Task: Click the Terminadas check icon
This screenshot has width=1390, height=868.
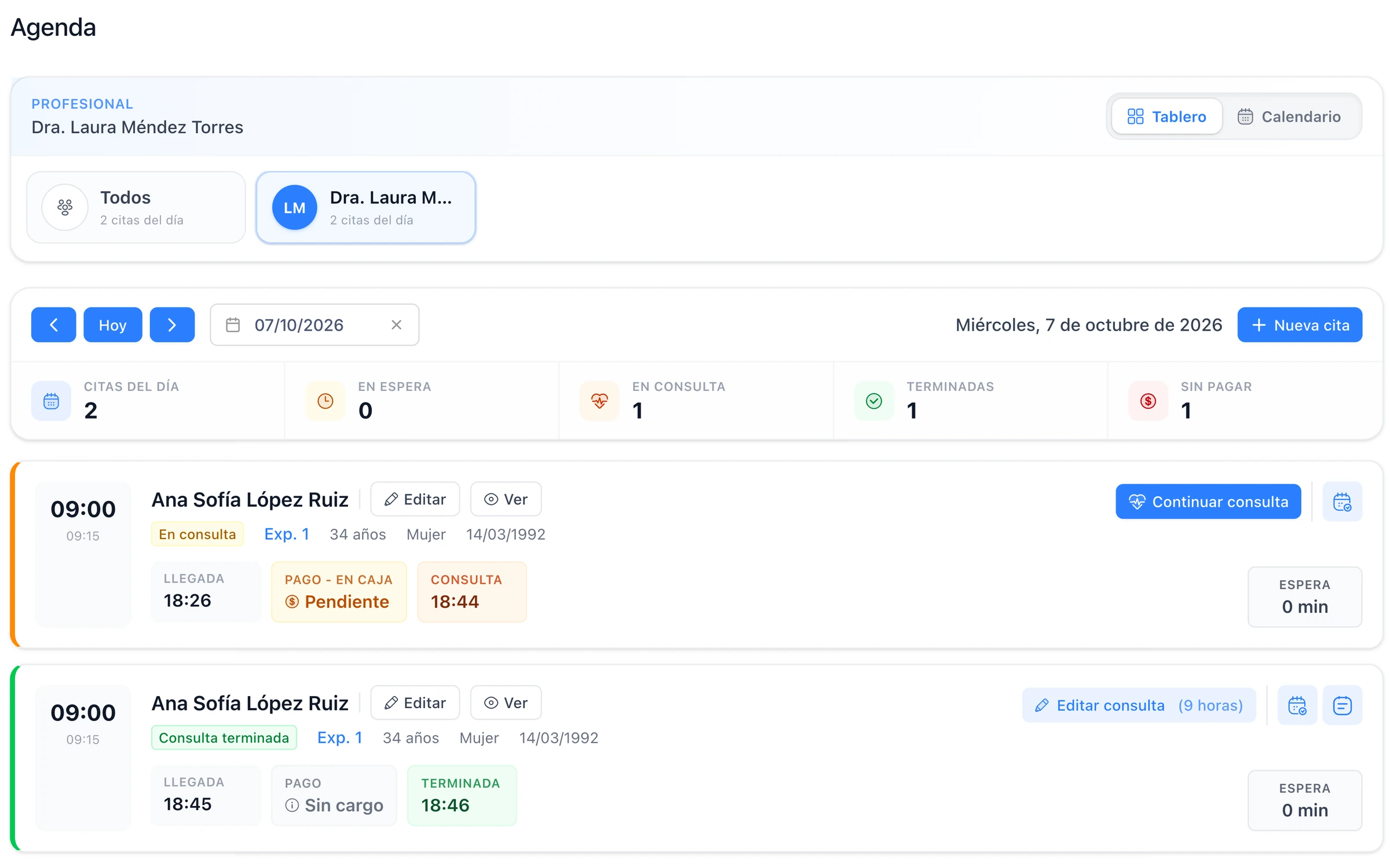Action: click(874, 401)
